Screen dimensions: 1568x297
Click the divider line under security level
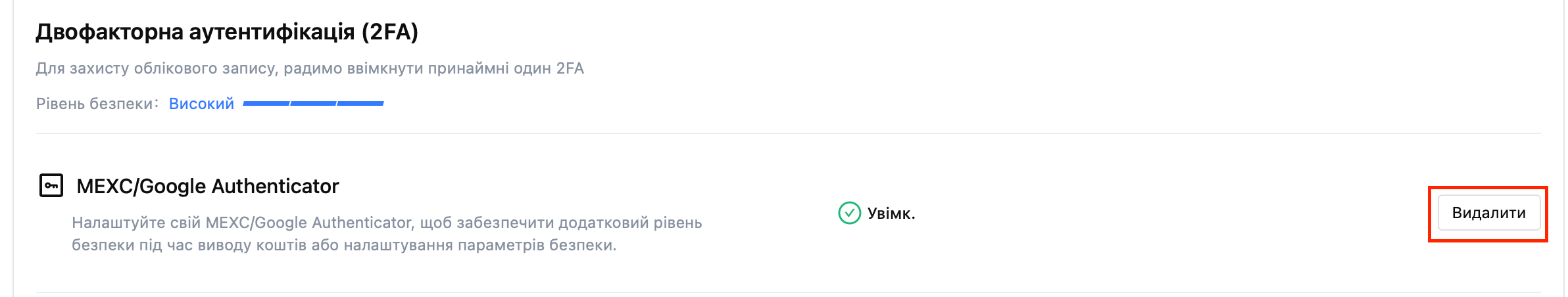788,133
